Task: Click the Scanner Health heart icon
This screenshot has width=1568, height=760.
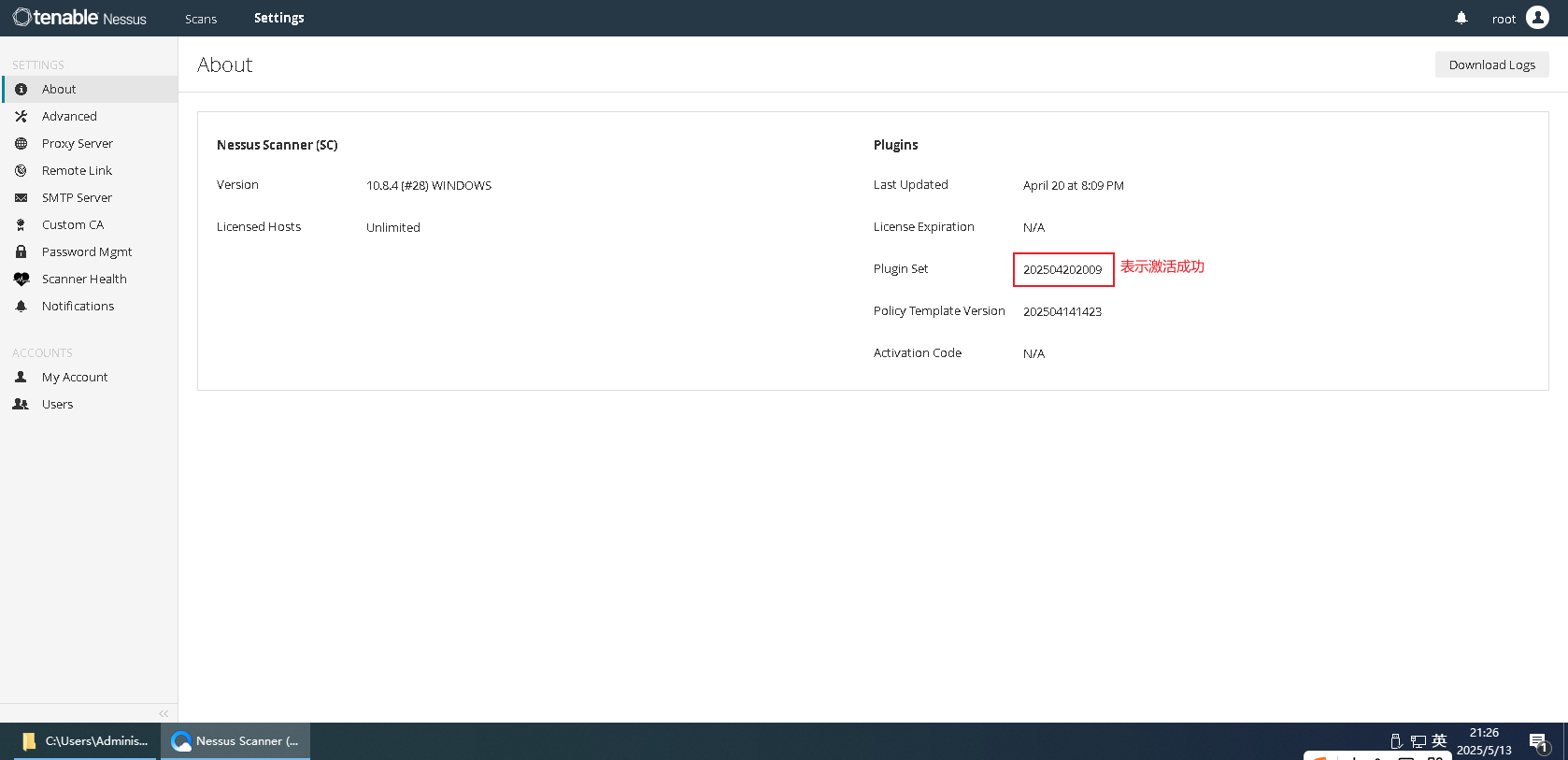Action: tap(21, 280)
